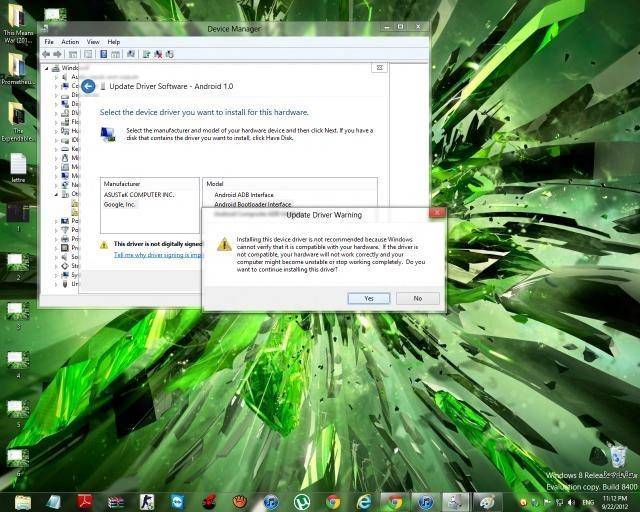
Task: Expand the Floppy (Flo) tree node
Action: pos(56,122)
